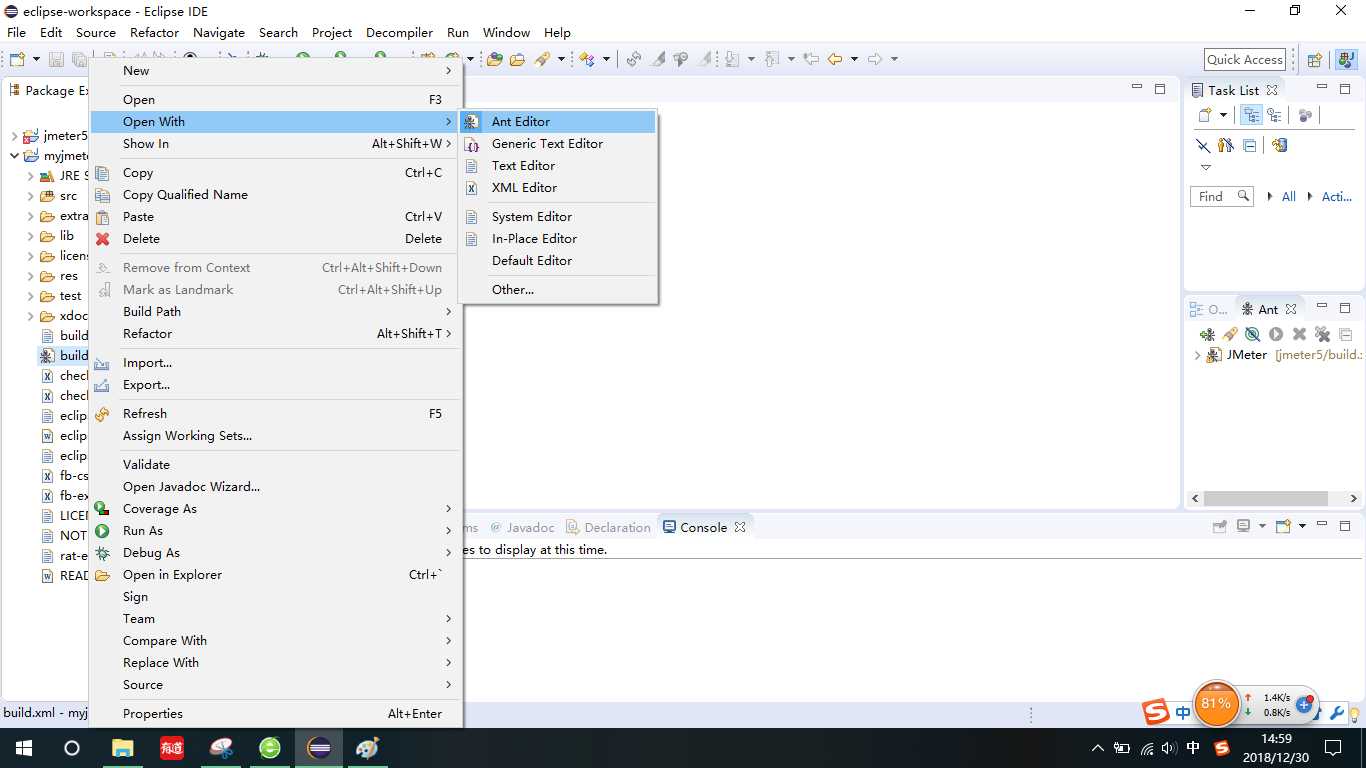This screenshot has height=768, width=1366.
Task: Expand the Build Path submenu
Action: (x=275, y=311)
